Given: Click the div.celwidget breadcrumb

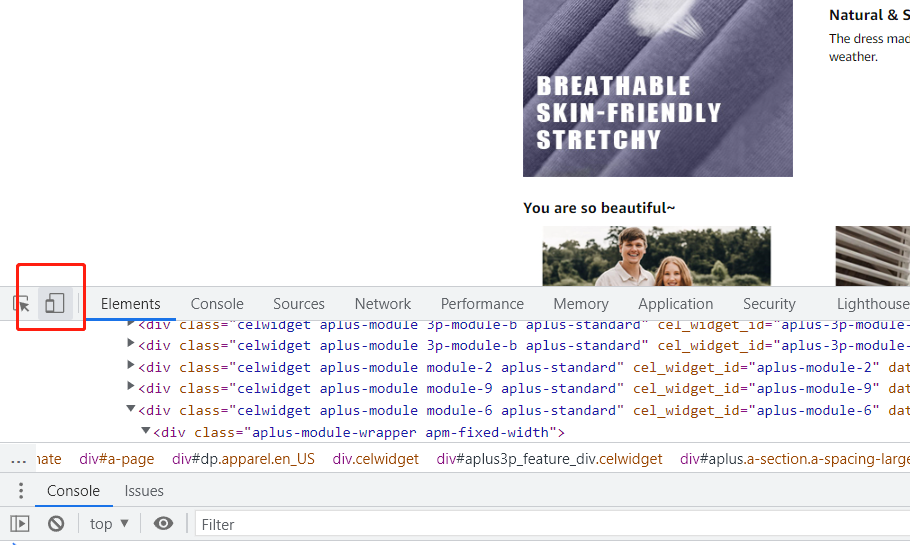Looking at the screenshot, I should [x=376, y=459].
